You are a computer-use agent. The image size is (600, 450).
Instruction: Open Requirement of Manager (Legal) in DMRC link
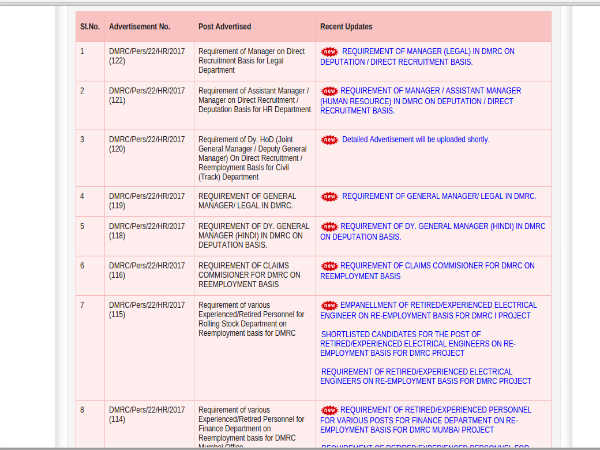417,57
